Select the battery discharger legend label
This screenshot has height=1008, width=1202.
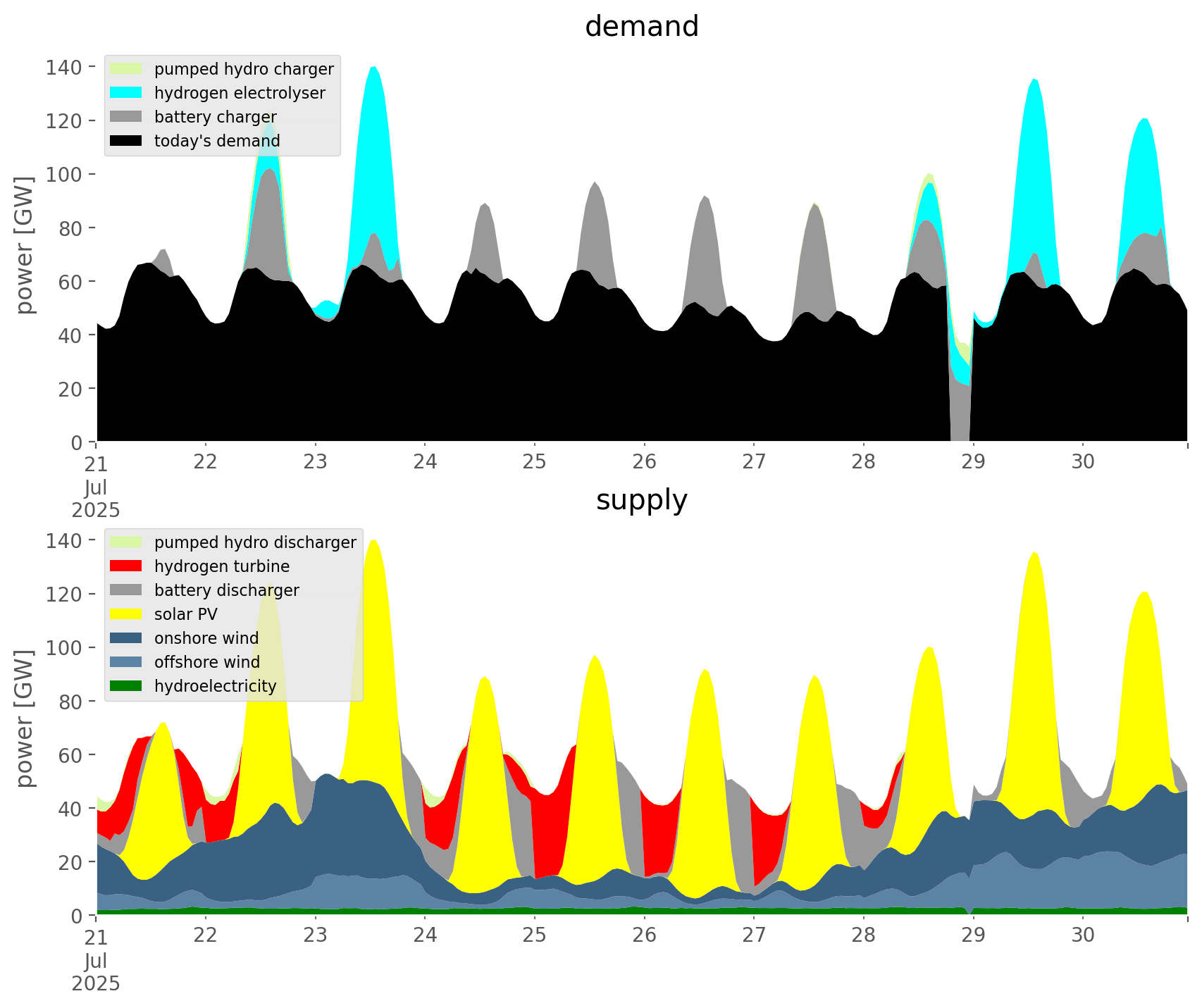point(226,590)
